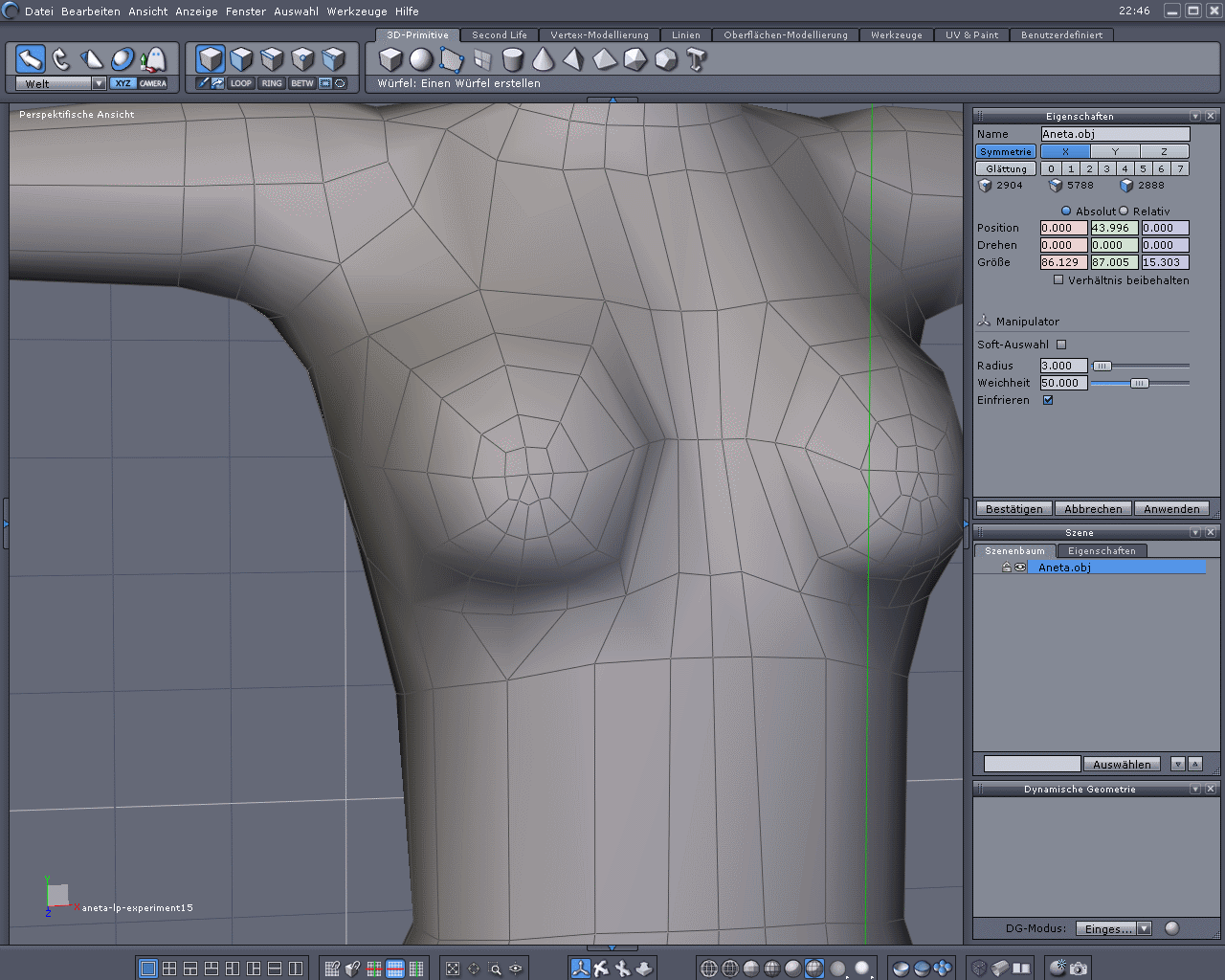This screenshot has height=980, width=1225.
Task: Click the Bestätigen button
Action: pyautogui.click(x=1013, y=509)
